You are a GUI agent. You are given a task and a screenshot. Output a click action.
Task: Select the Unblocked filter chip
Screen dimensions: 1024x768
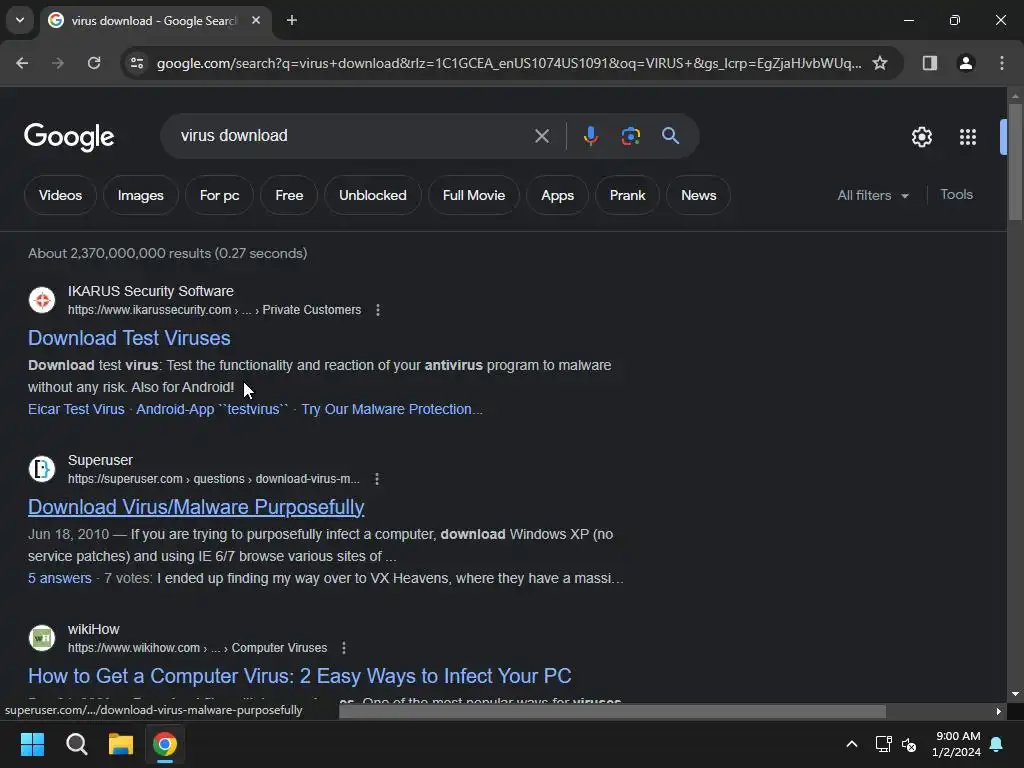point(372,195)
